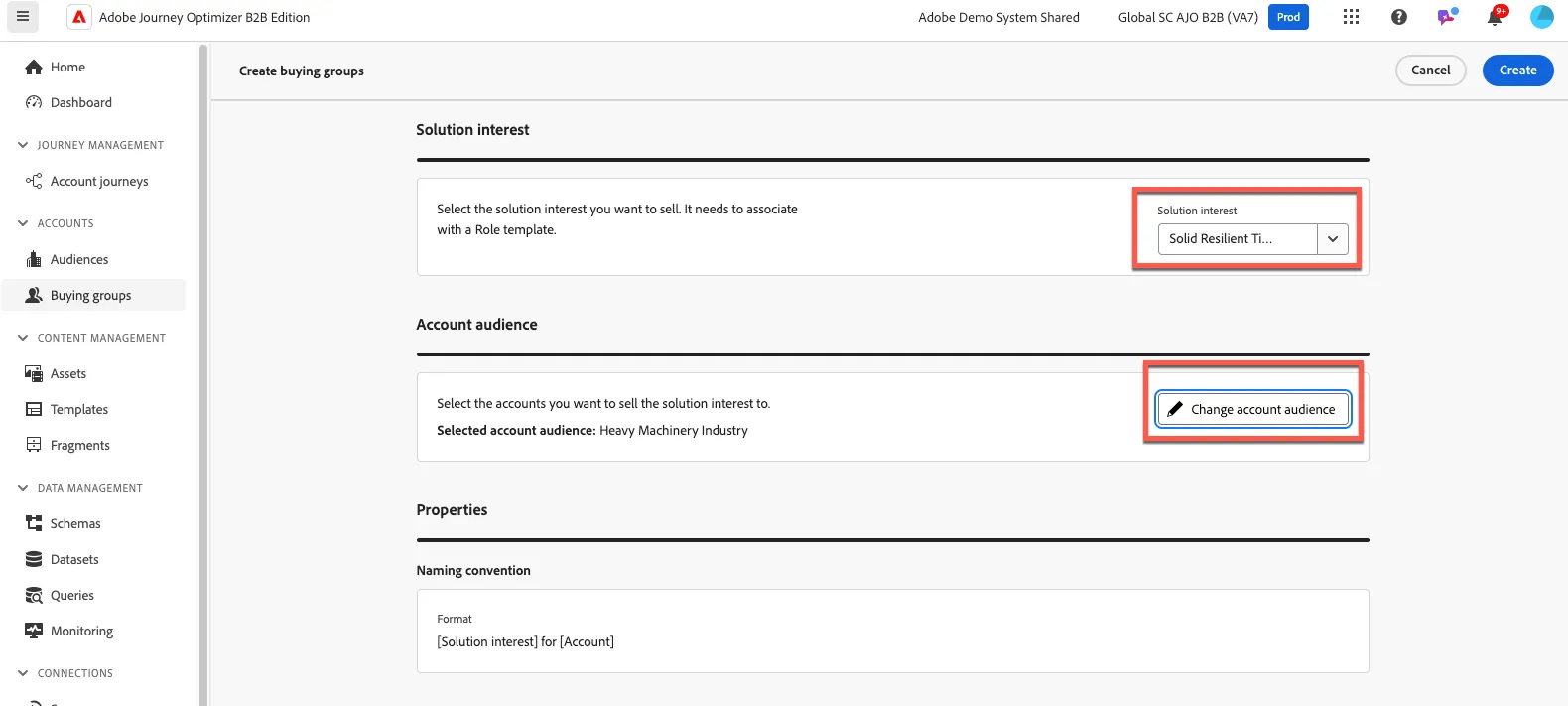Collapse the Content Management section
This screenshot has height=706, width=1568.
coord(23,338)
